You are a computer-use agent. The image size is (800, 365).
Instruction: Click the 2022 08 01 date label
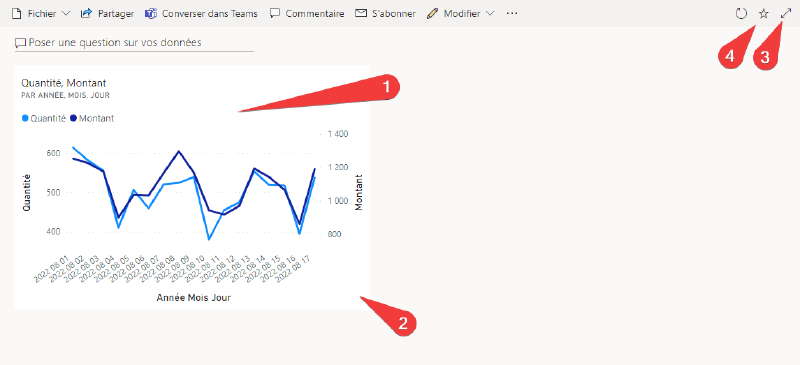coord(51,268)
